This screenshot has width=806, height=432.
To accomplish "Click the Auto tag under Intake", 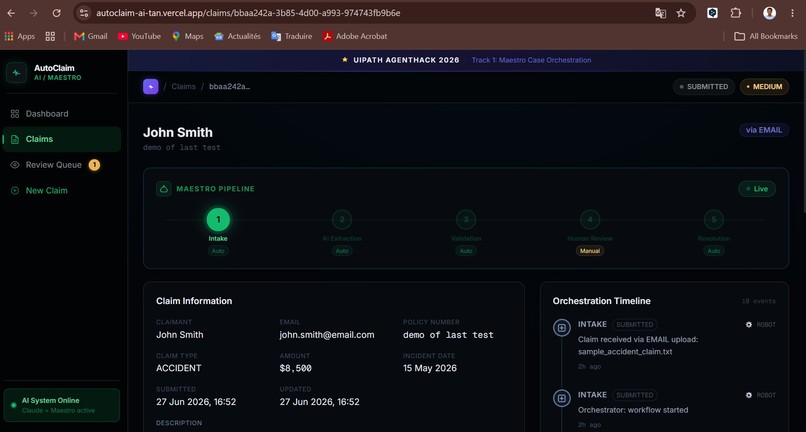I will pyautogui.click(x=218, y=251).
